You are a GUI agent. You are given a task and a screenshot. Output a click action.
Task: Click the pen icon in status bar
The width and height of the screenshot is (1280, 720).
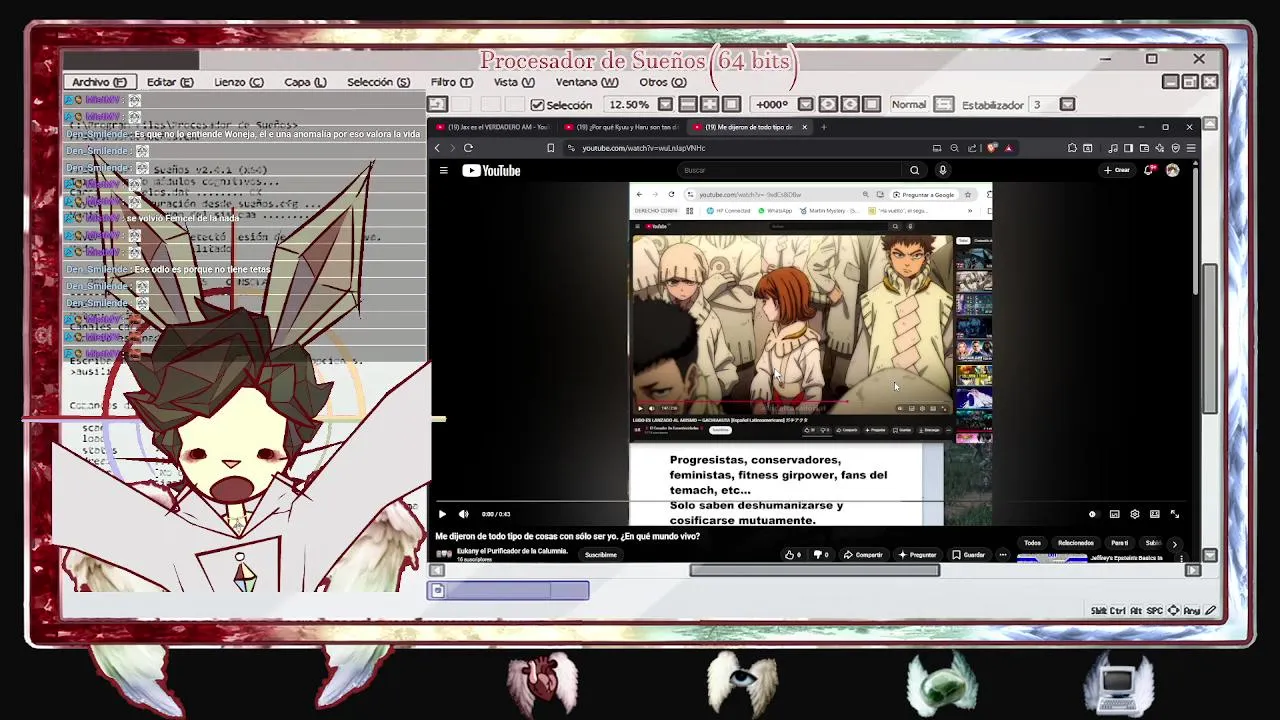pyautogui.click(x=1211, y=611)
